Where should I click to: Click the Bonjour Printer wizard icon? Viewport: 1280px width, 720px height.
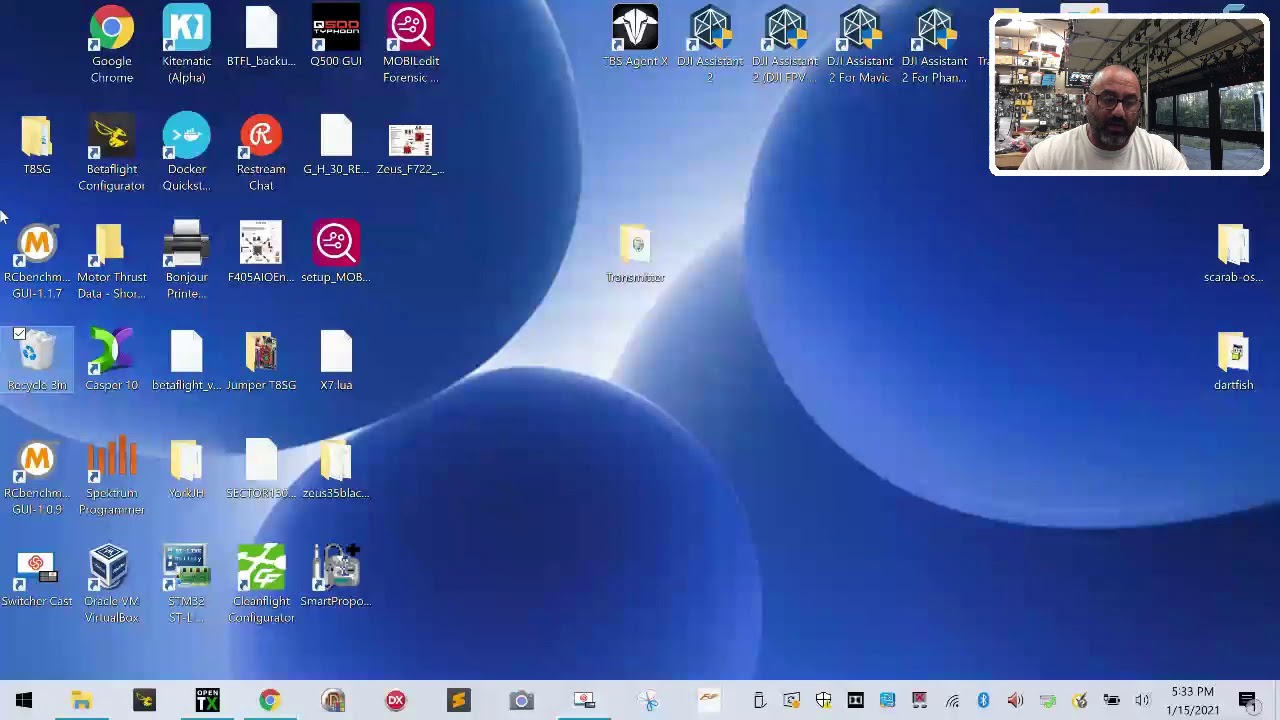[x=186, y=261]
